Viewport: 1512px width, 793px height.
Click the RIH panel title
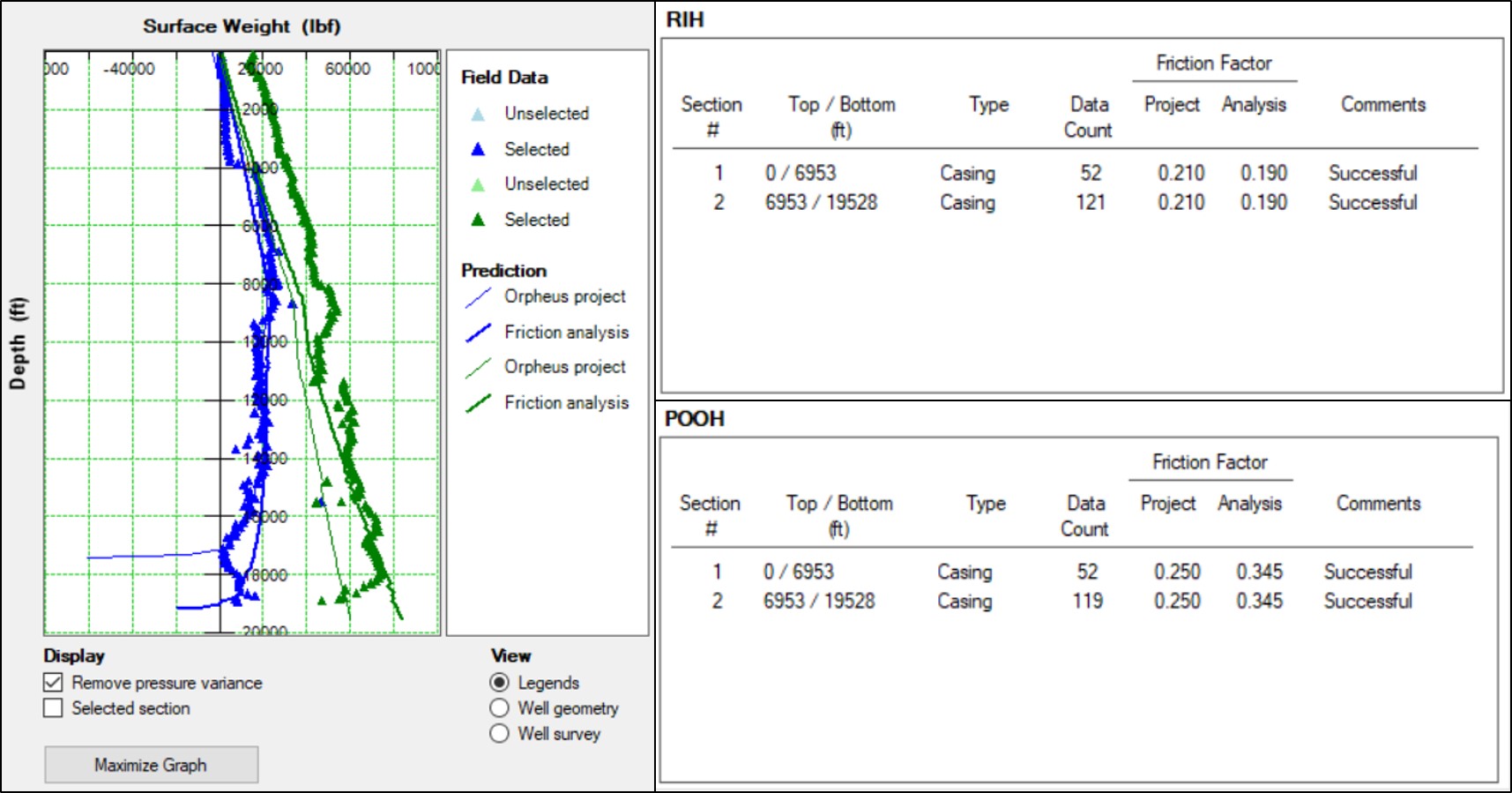pyautogui.click(x=685, y=19)
